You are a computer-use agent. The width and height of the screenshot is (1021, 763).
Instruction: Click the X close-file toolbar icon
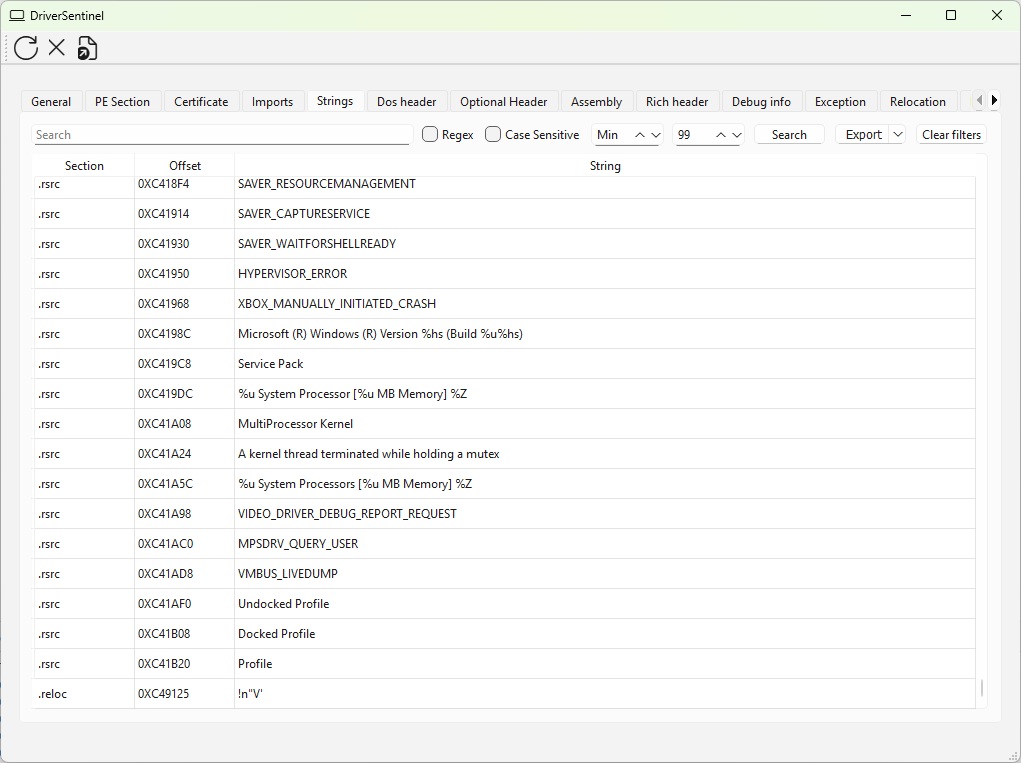tap(57, 47)
